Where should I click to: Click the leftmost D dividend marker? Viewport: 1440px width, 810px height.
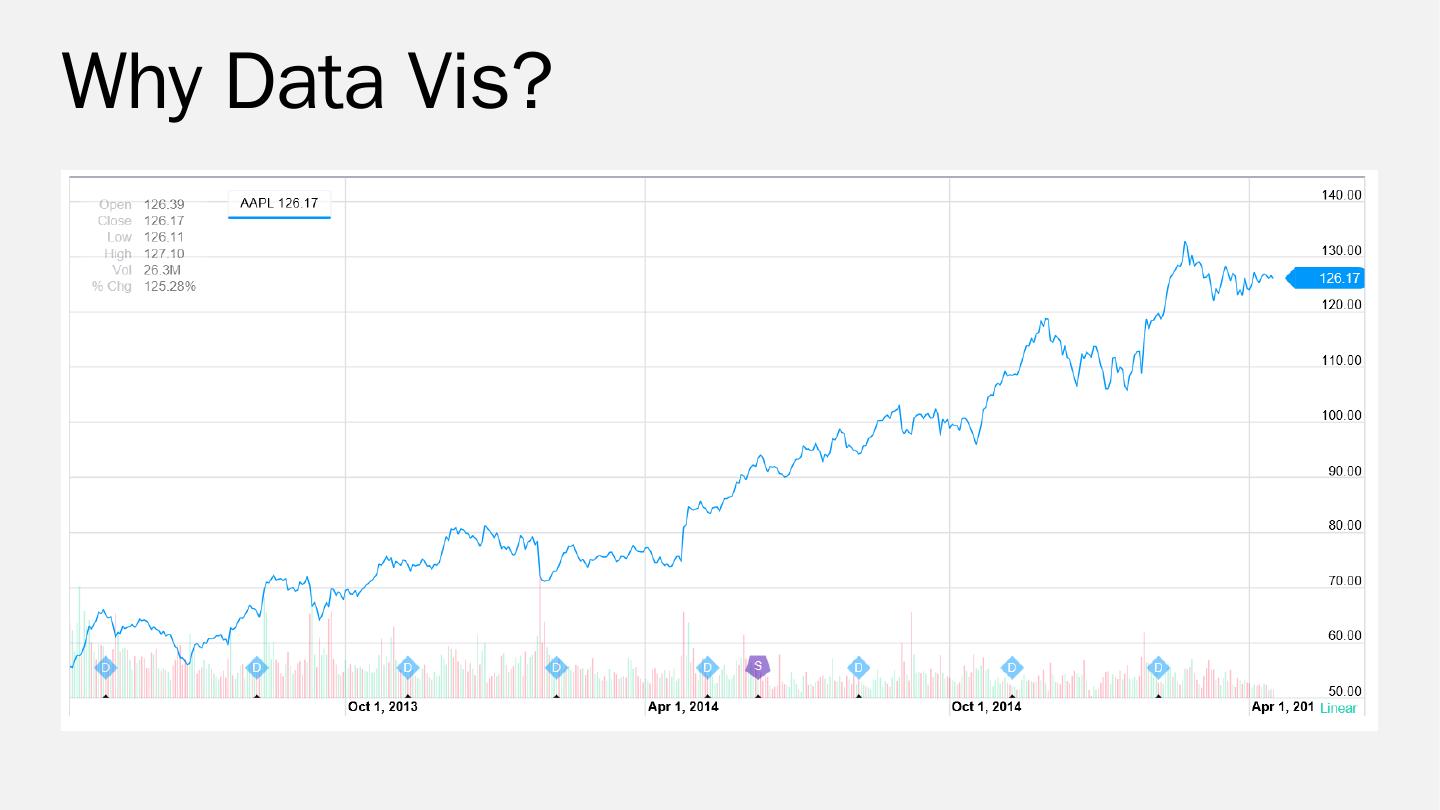coord(106,667)
